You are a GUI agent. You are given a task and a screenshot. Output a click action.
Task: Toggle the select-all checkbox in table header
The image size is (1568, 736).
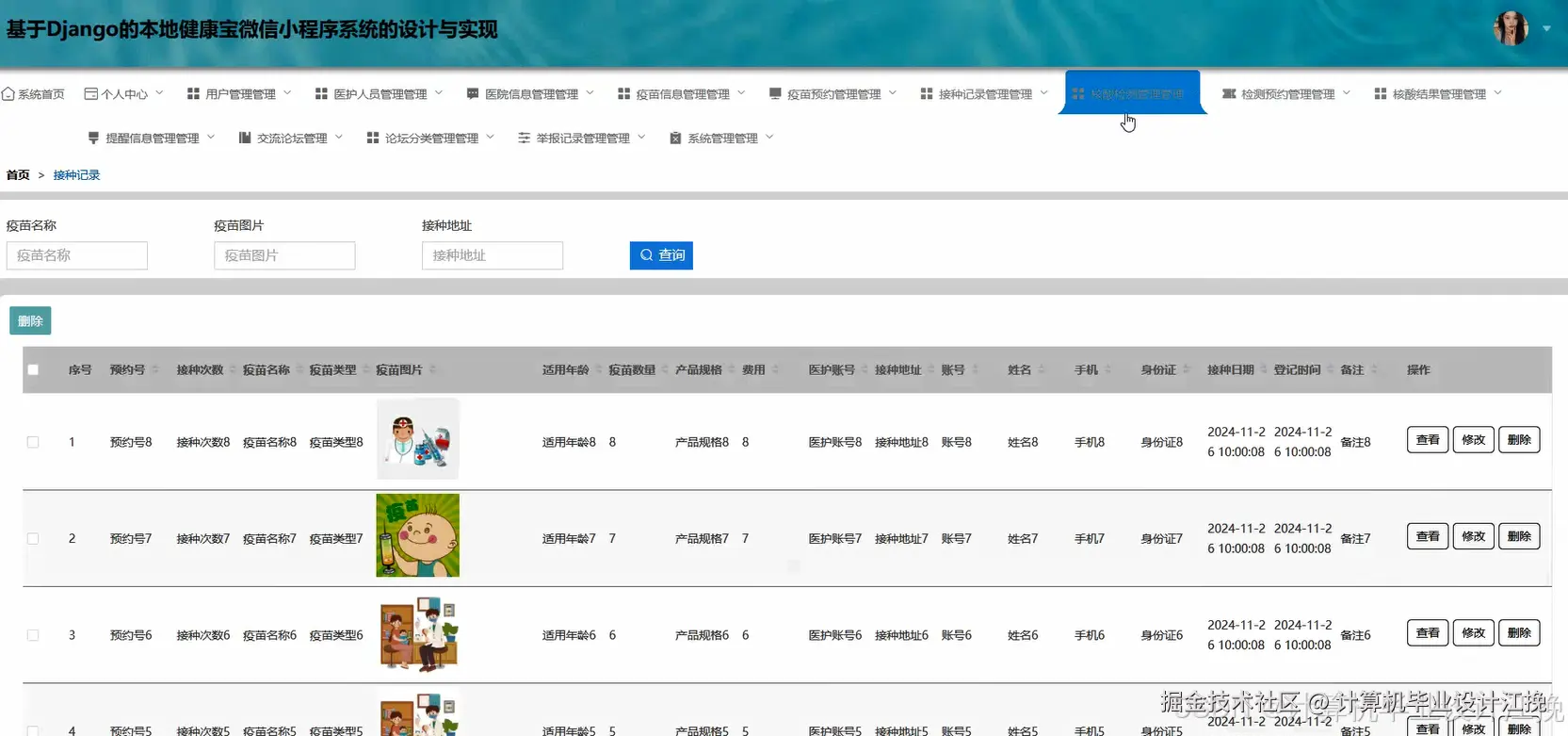point(33,369)
